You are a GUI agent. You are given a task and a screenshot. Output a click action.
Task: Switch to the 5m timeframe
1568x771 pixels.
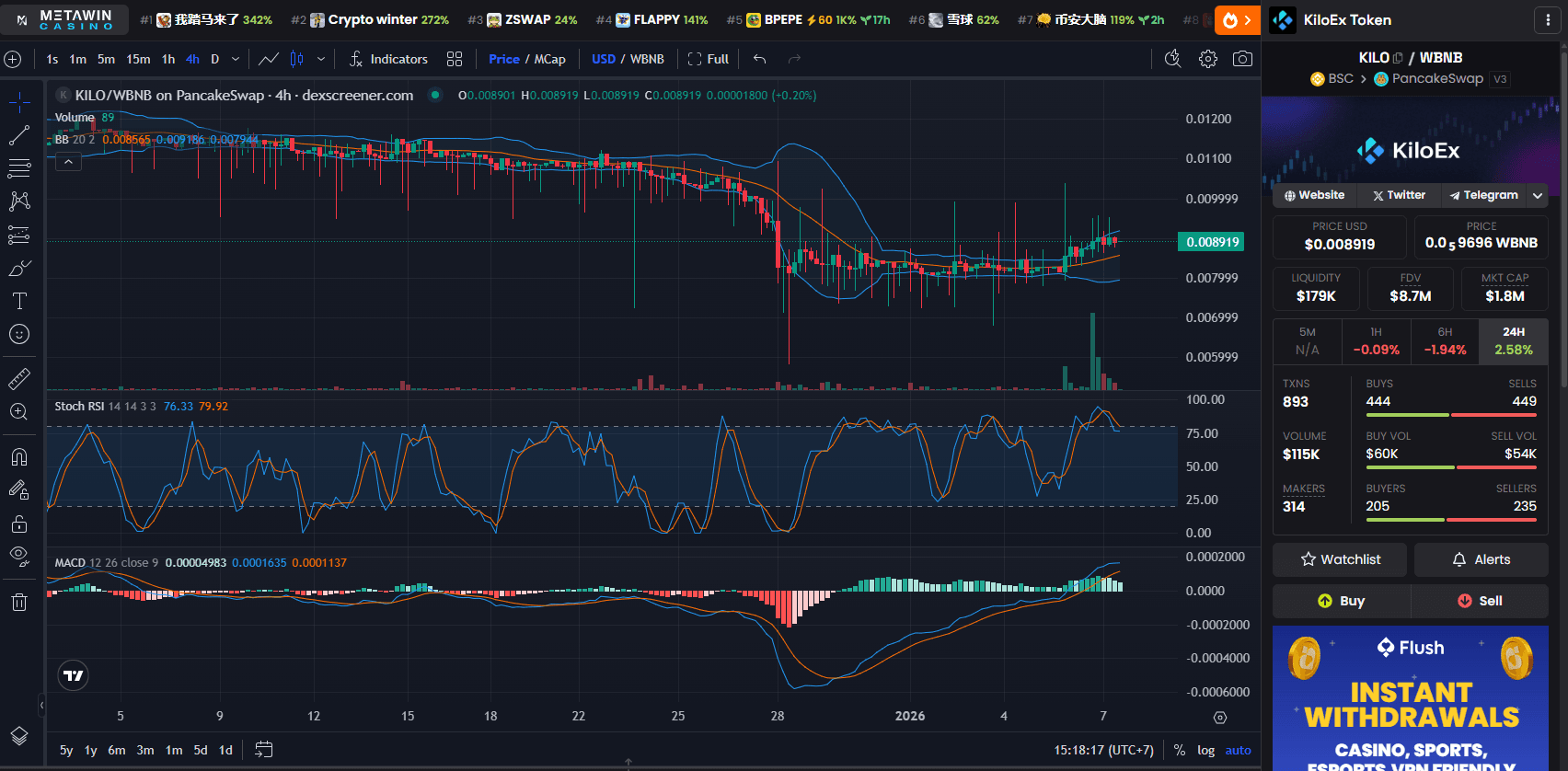click(107, 59)
